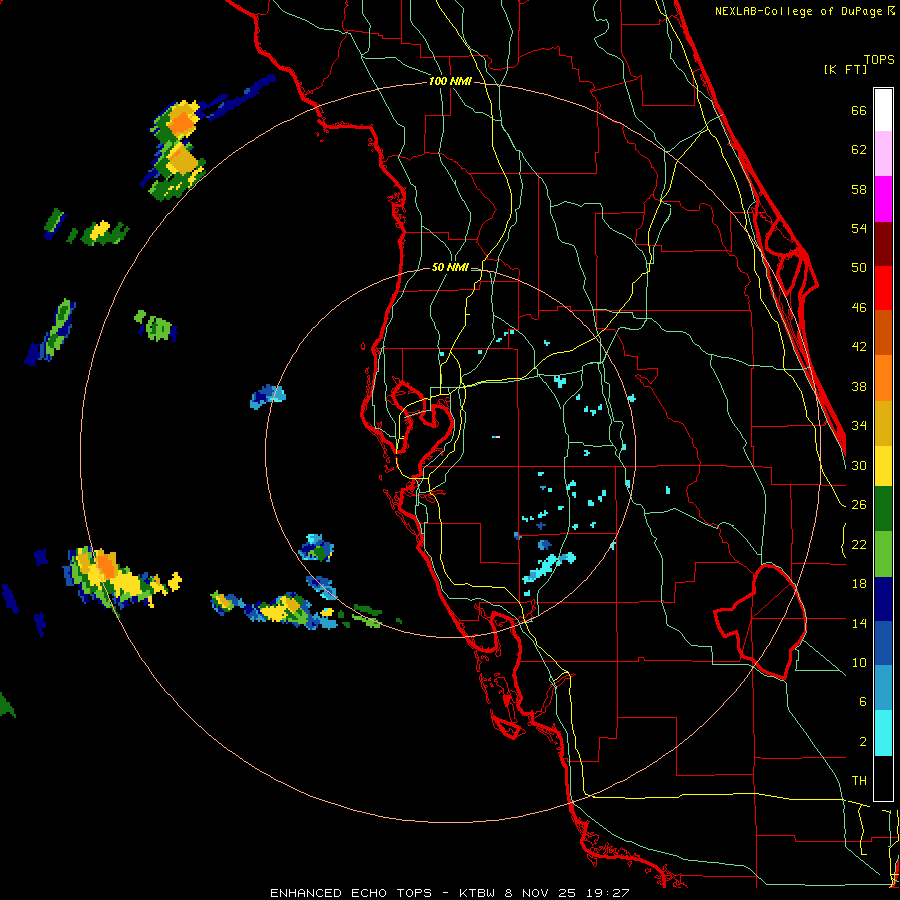This screenshot has height=900, width=900.
Task: Click the light blue legend swatch
Action: [x=883, y=688]
